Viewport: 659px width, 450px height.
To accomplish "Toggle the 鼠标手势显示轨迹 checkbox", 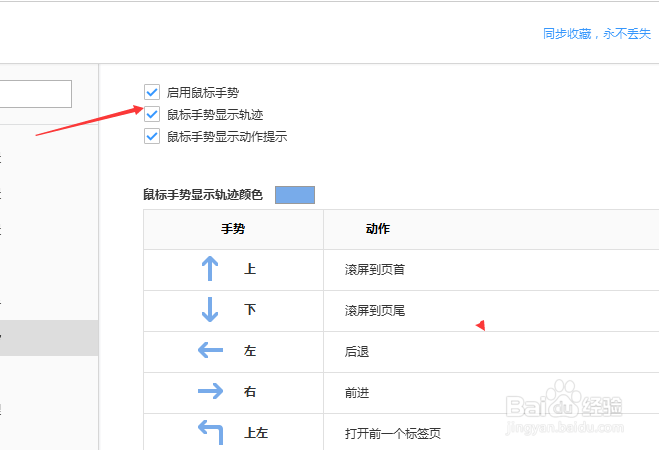I will point(152,114).
